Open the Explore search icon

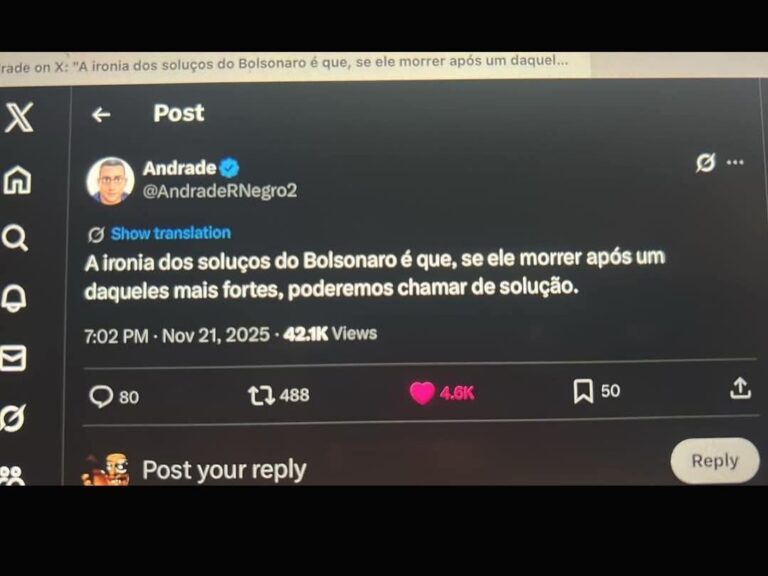15,238
